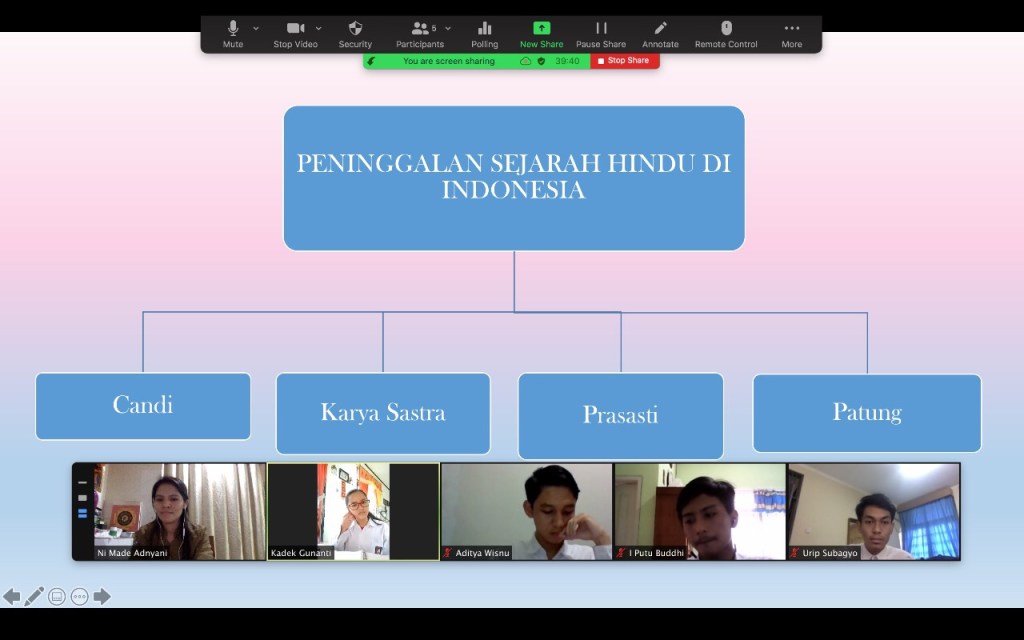This screenshot has width=1024, height=640.
Task: Go to previous slide arrow in presentation
Action: (12, 597)
